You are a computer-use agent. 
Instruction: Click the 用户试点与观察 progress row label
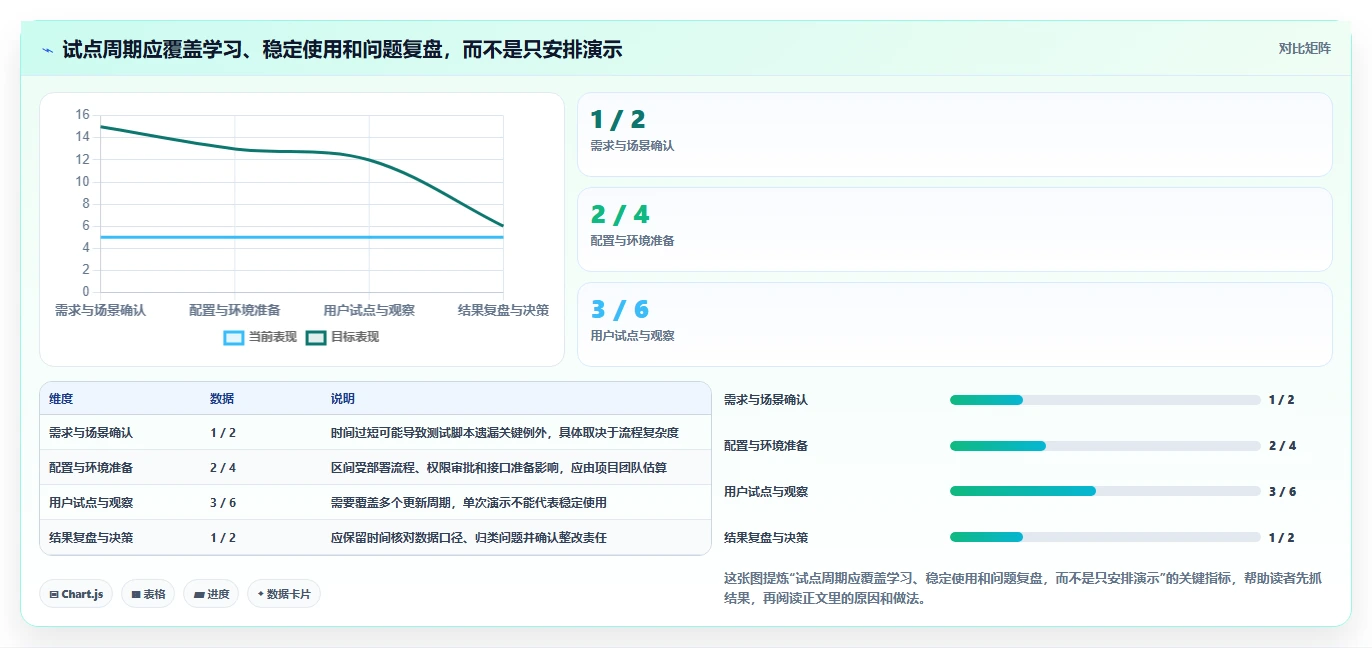pyautogui.click(x=766, y=491)
